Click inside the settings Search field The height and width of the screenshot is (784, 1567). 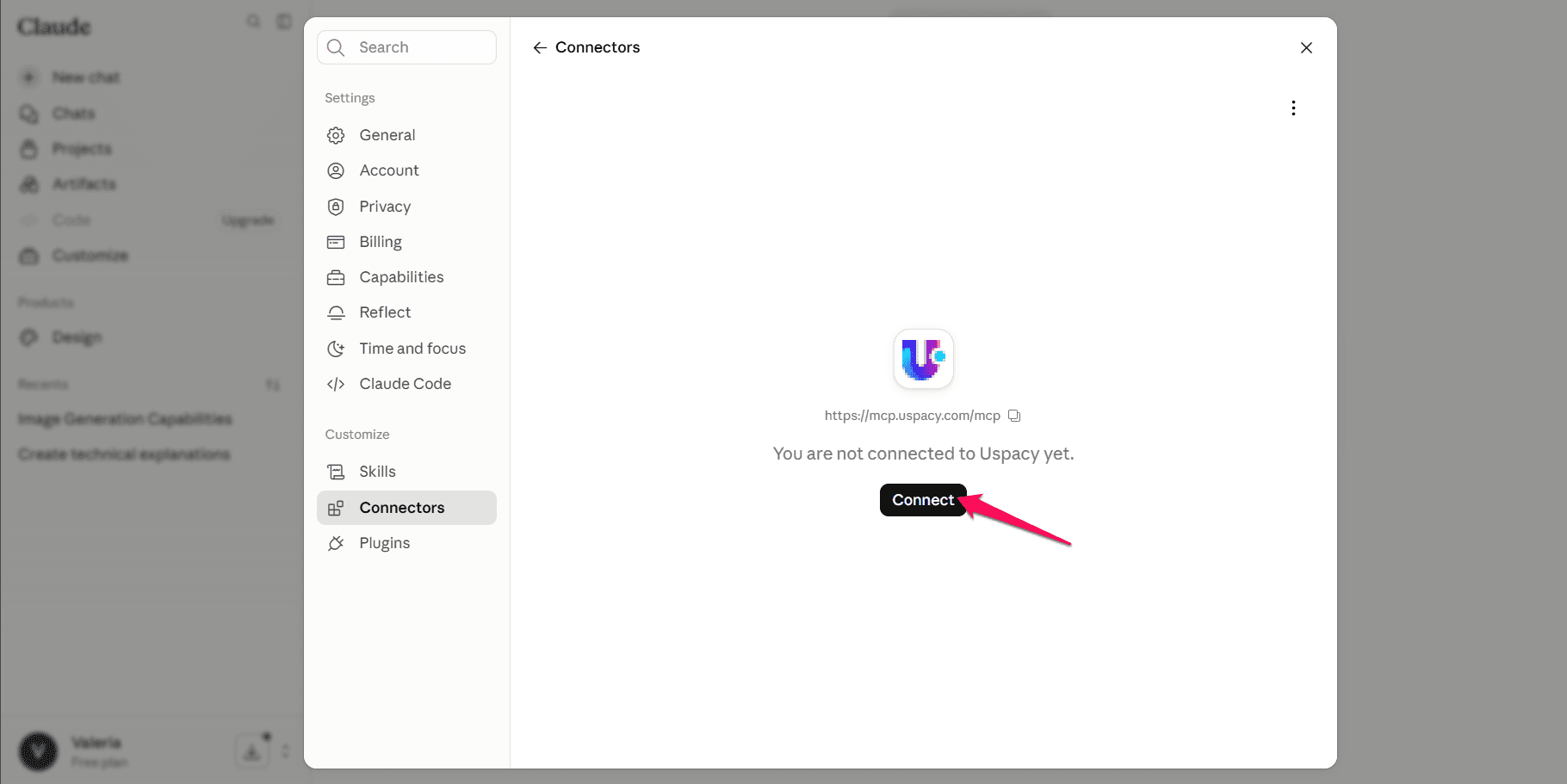(x=406, y=47)
